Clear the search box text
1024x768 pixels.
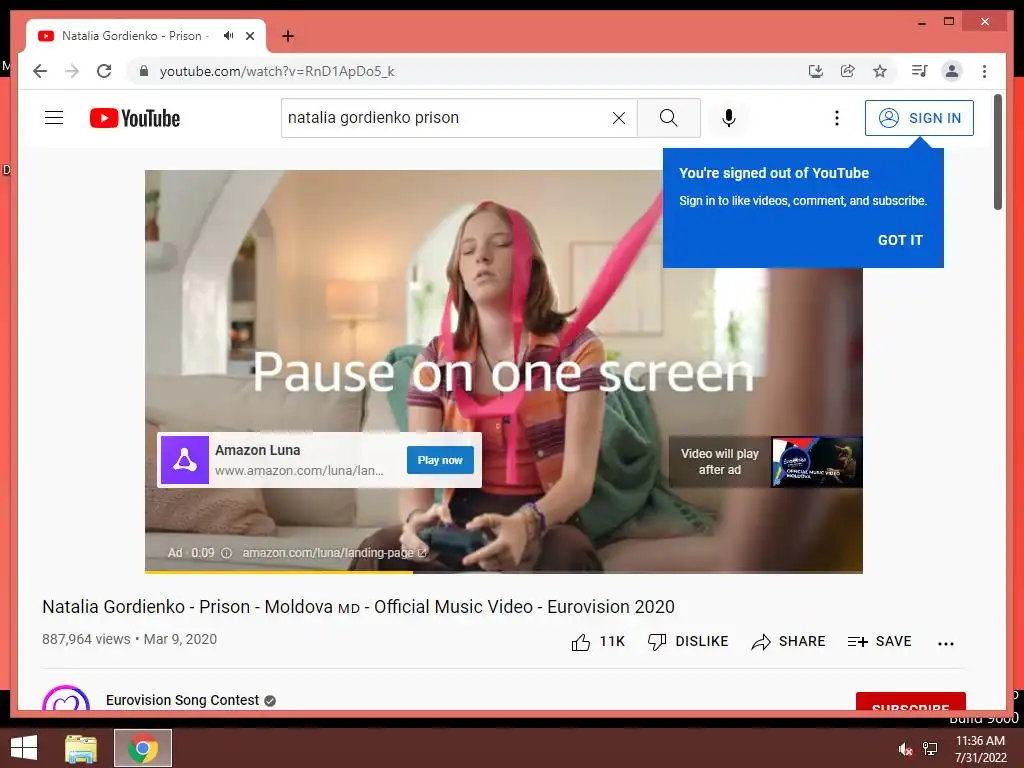(x=618, y=118)
